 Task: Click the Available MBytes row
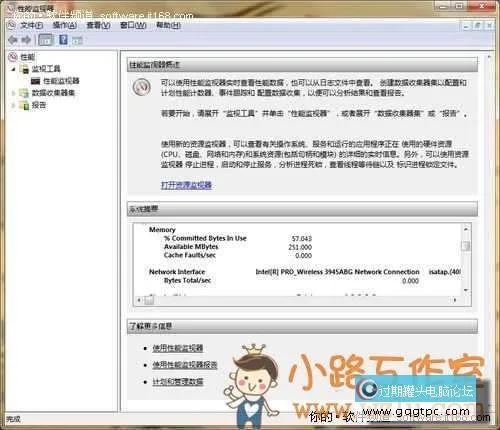(238, 247)
